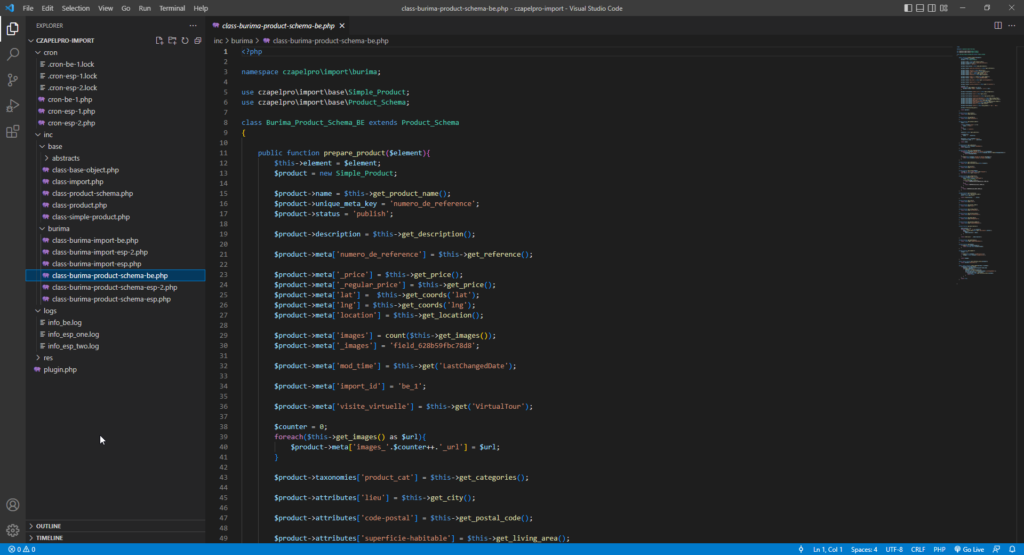
Task: Click the code minimap
Action: [983, 163]
